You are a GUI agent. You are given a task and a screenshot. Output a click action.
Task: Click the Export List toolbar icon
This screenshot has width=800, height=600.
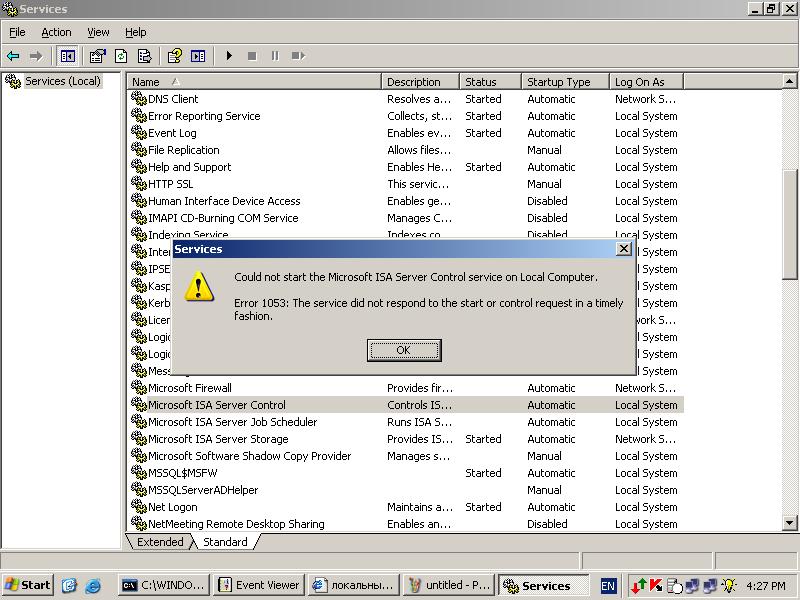tap(145, 56)
